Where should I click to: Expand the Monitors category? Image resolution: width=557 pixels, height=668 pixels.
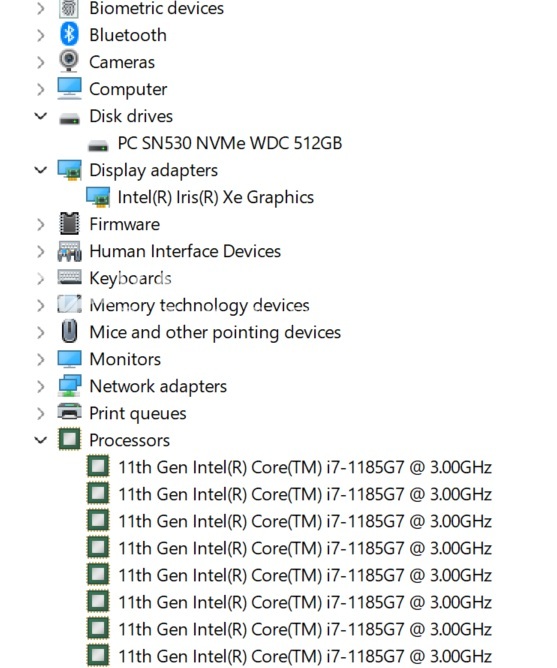point(40,360)
